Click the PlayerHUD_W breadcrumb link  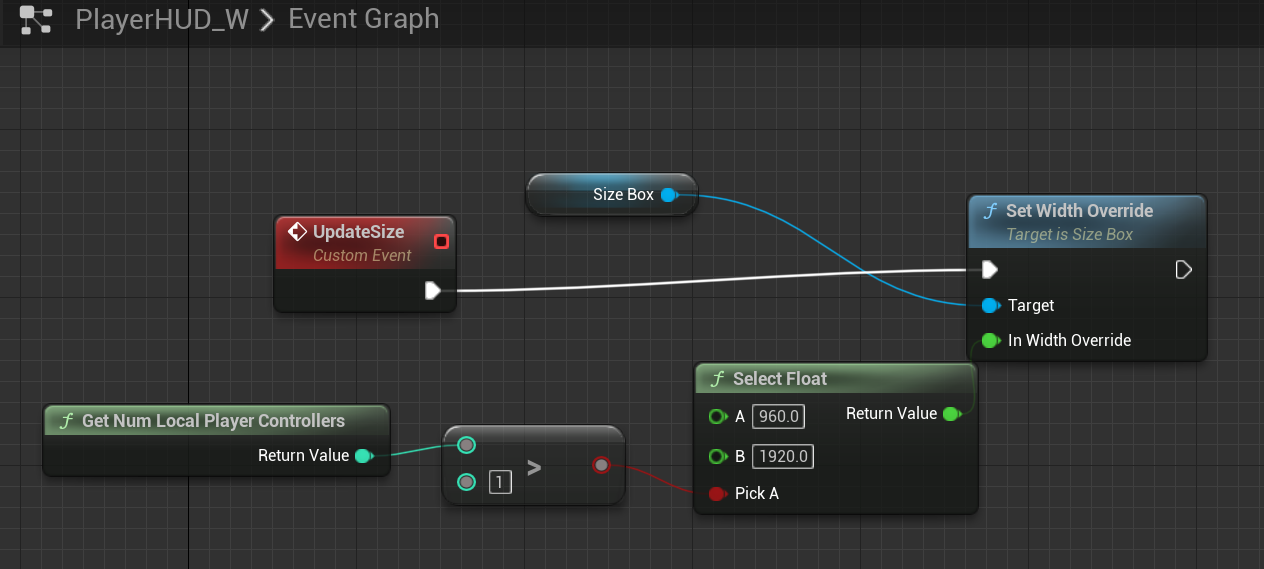(x=162, y=19)
